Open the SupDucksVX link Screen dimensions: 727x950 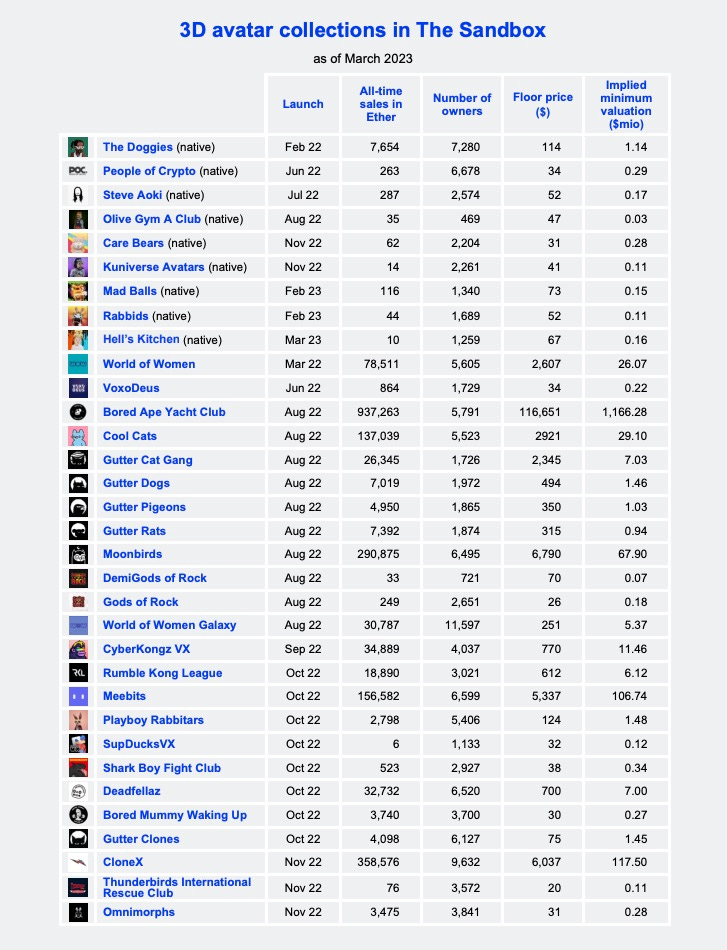point(139,744)
